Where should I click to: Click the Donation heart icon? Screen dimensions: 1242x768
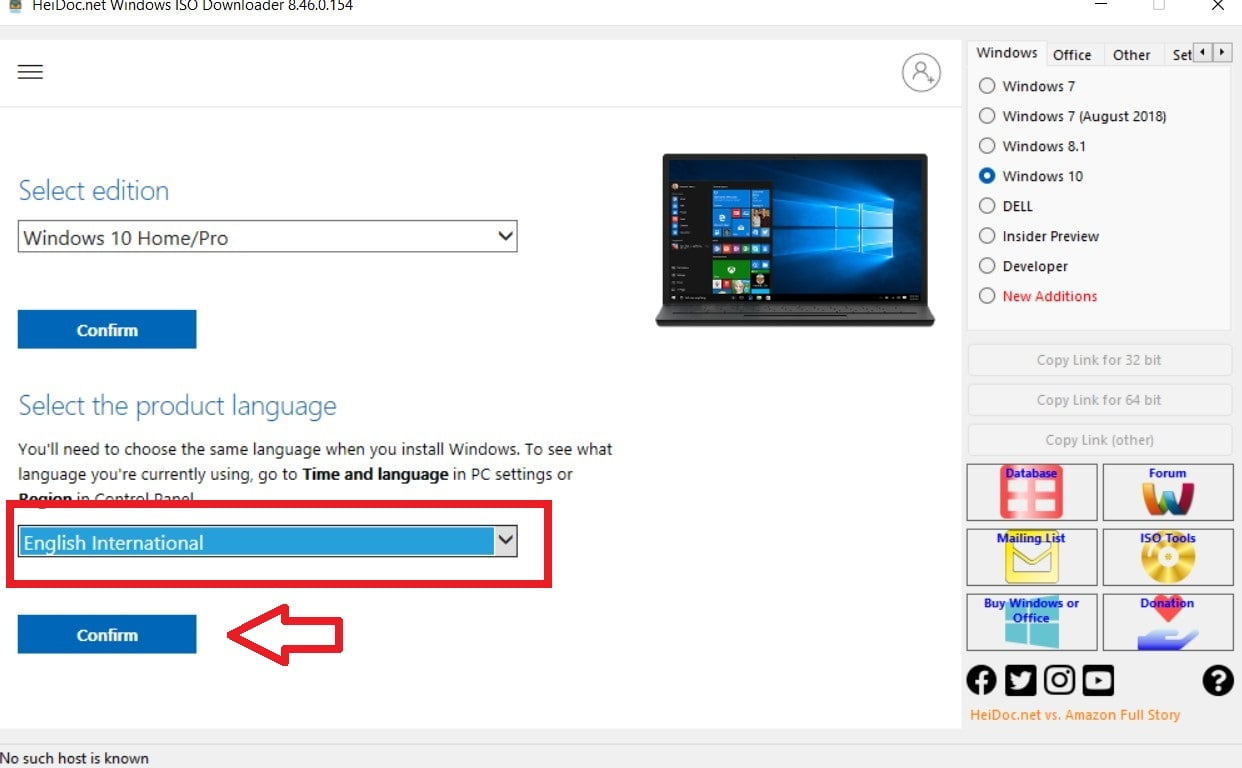tap(1167, 622)
